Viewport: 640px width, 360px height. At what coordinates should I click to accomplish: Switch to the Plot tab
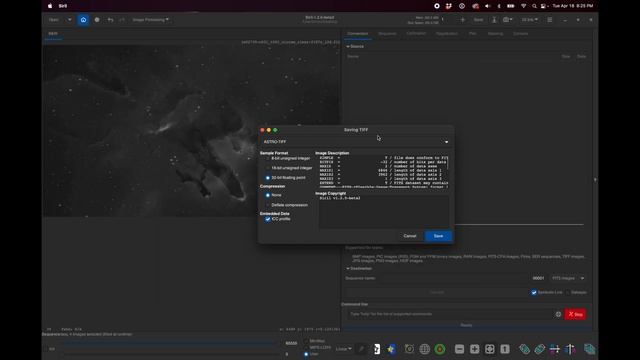tap(473, 33)
